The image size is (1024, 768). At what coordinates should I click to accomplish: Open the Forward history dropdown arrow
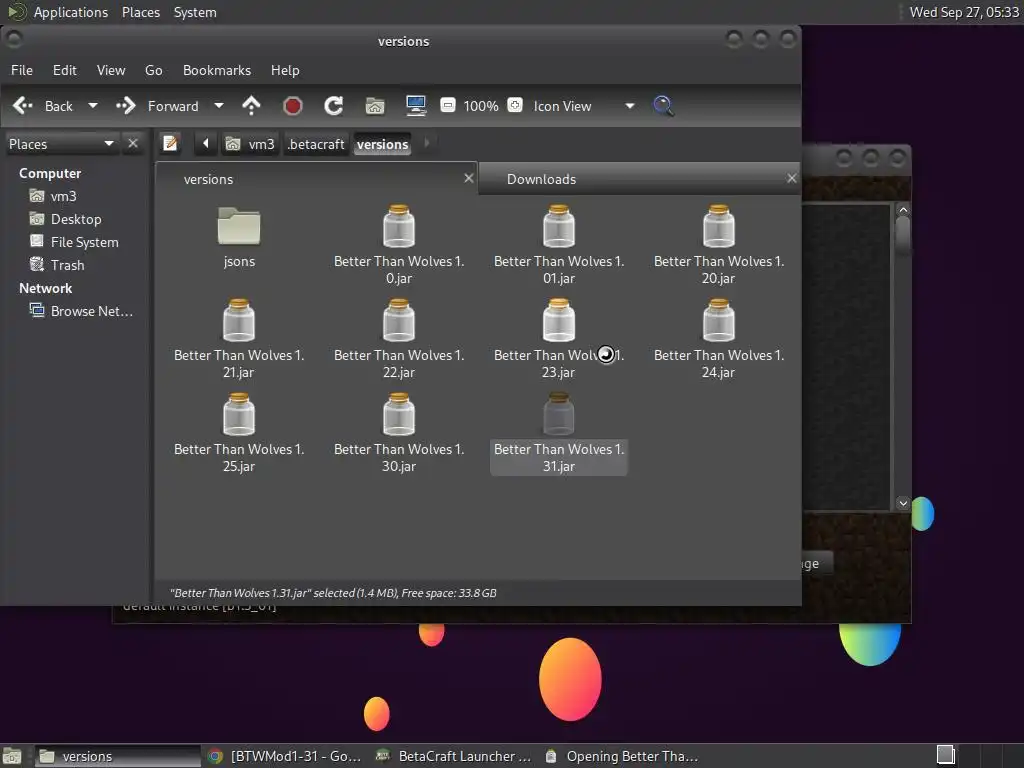219,106
